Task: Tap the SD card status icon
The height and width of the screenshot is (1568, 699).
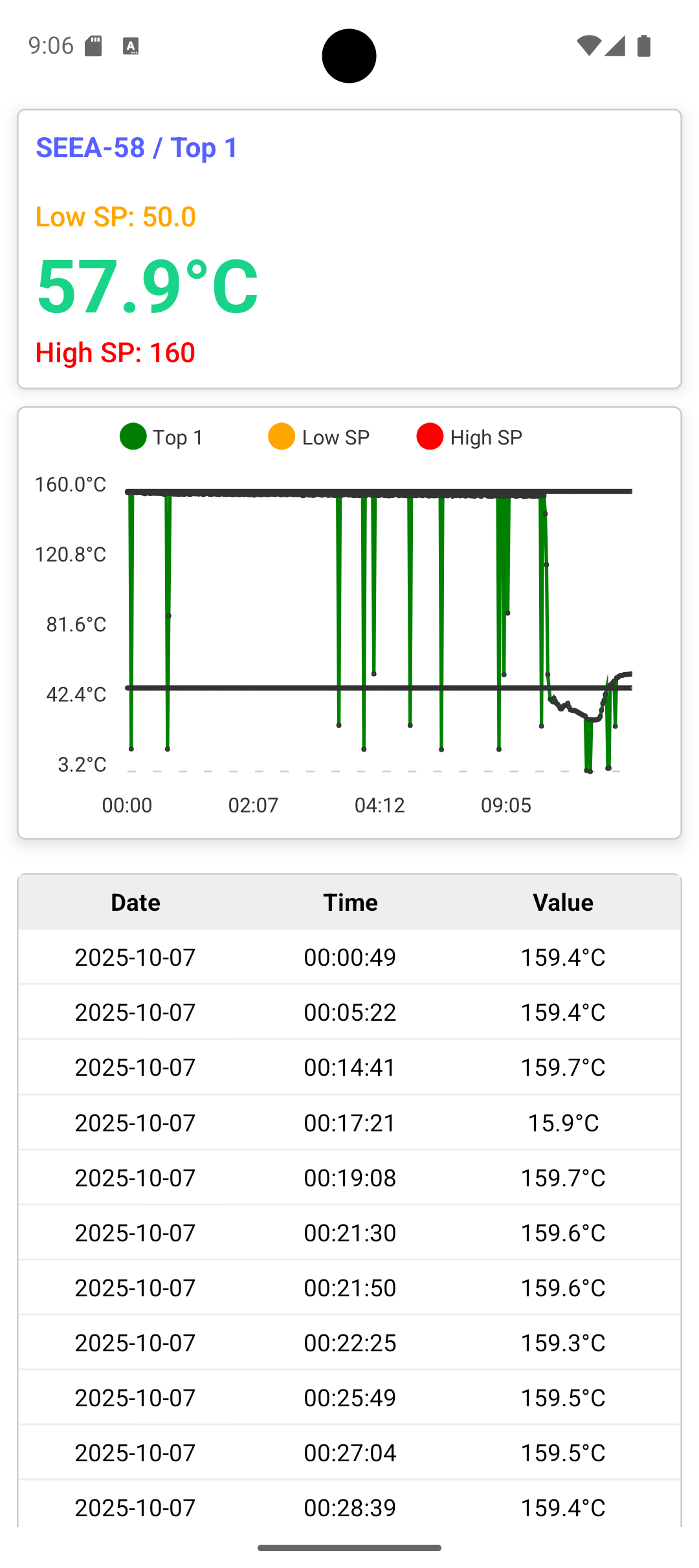Action: (93, 46)
